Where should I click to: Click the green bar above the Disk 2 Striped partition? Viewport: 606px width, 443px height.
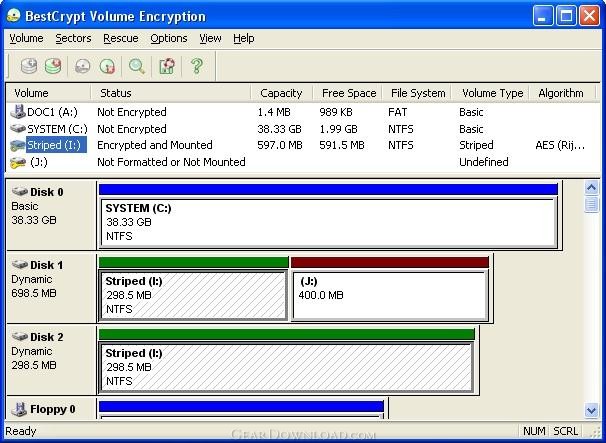[x=286, y=334]
